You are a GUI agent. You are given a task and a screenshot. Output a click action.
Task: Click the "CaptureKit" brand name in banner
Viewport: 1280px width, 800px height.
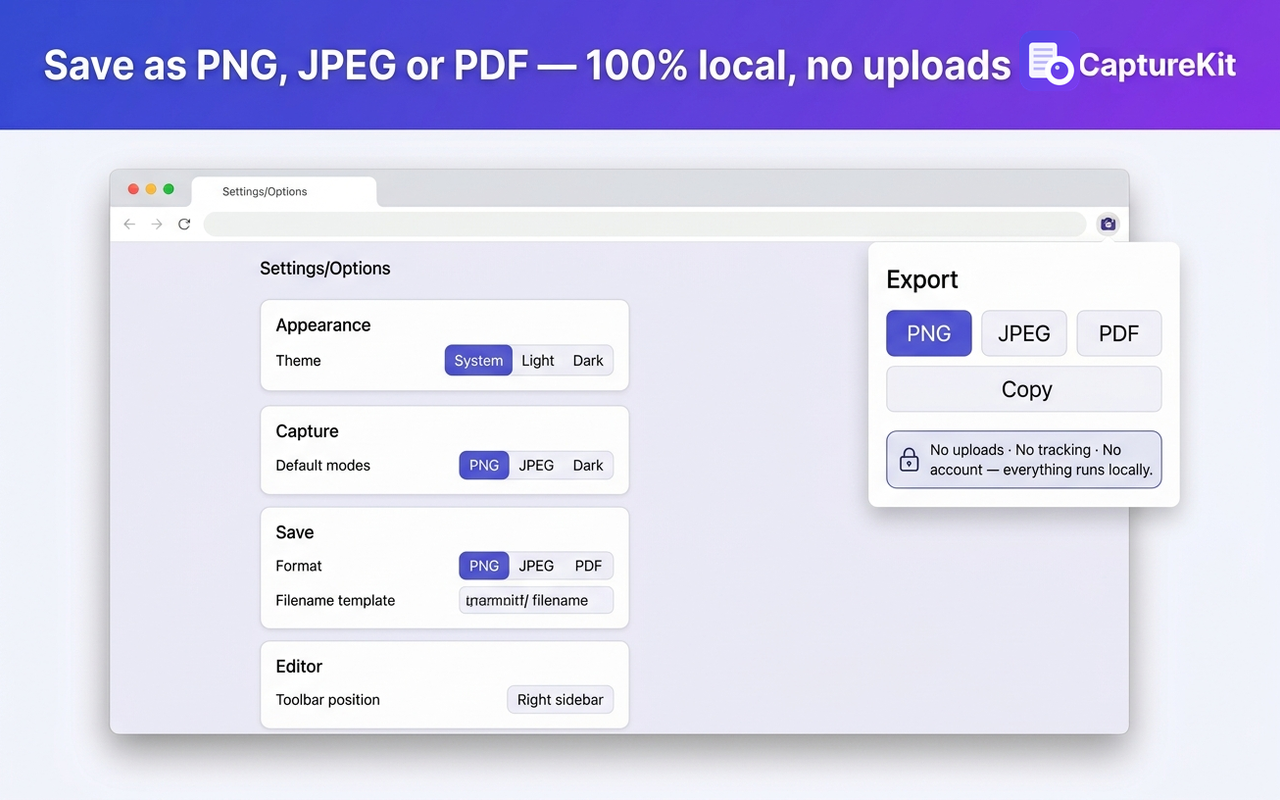1158,65
